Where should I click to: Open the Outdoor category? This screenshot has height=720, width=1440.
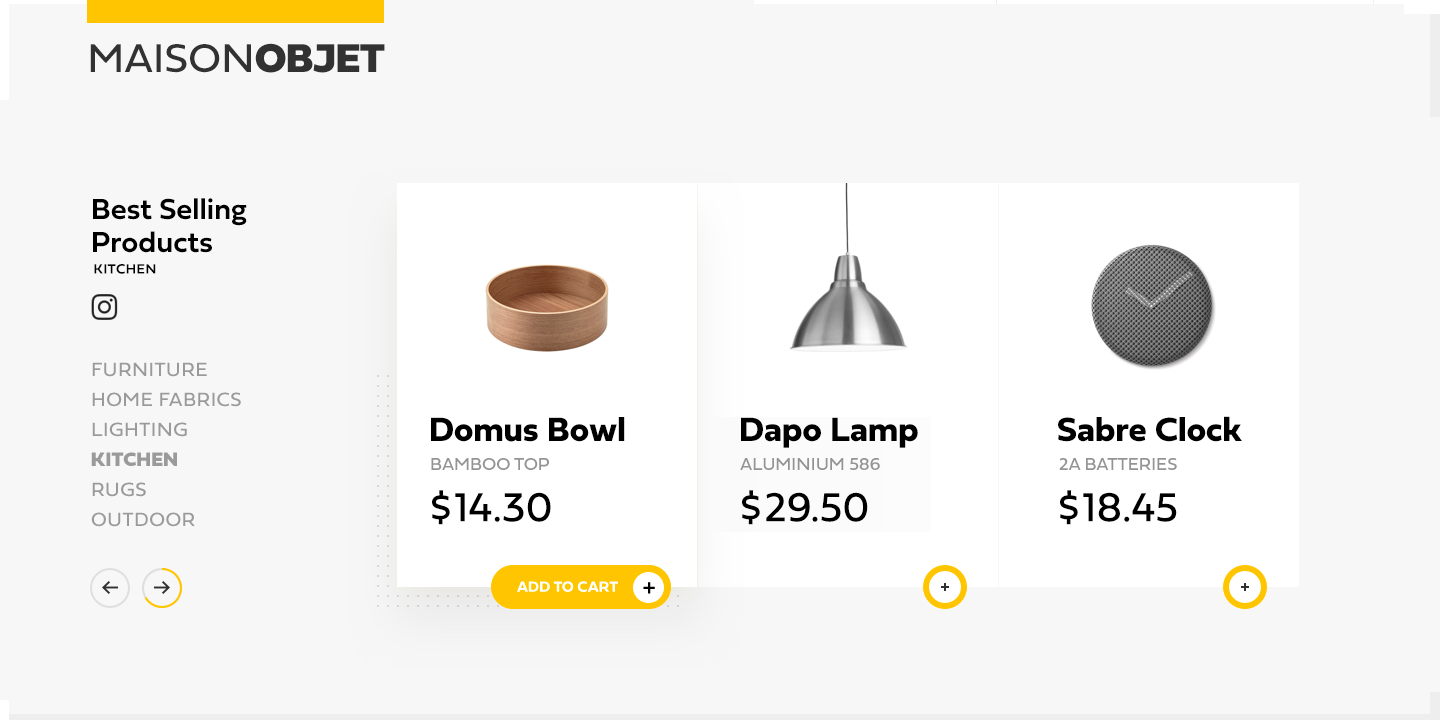[143, 519]
